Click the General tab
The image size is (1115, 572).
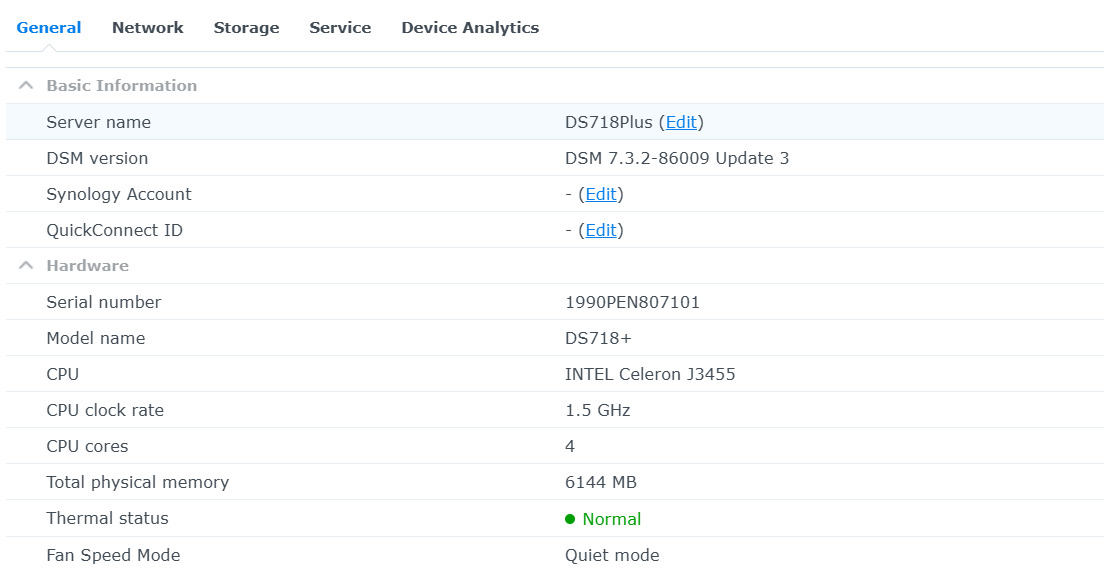coord(49,28)
